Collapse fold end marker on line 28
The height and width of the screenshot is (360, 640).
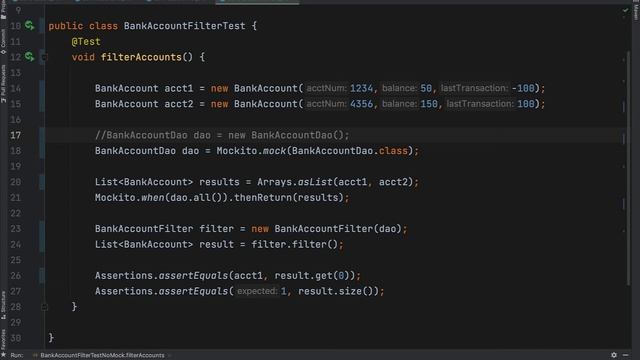point(44,307)
